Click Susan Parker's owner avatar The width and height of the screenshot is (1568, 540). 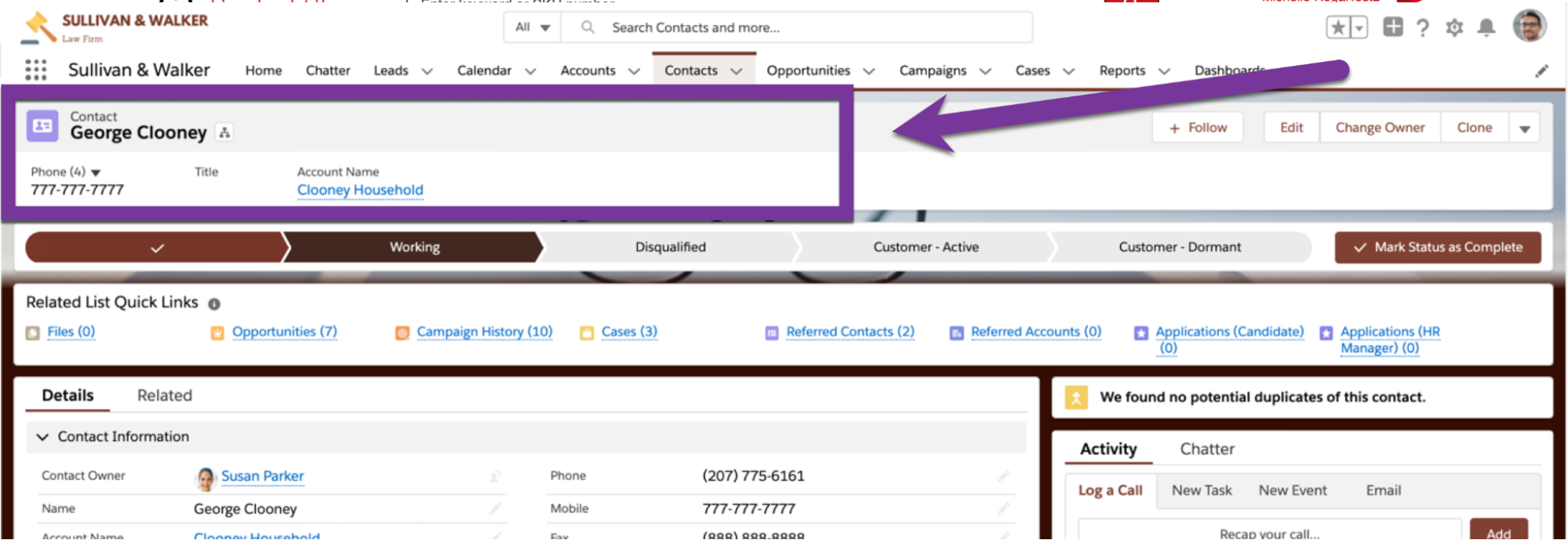point(206,478)
